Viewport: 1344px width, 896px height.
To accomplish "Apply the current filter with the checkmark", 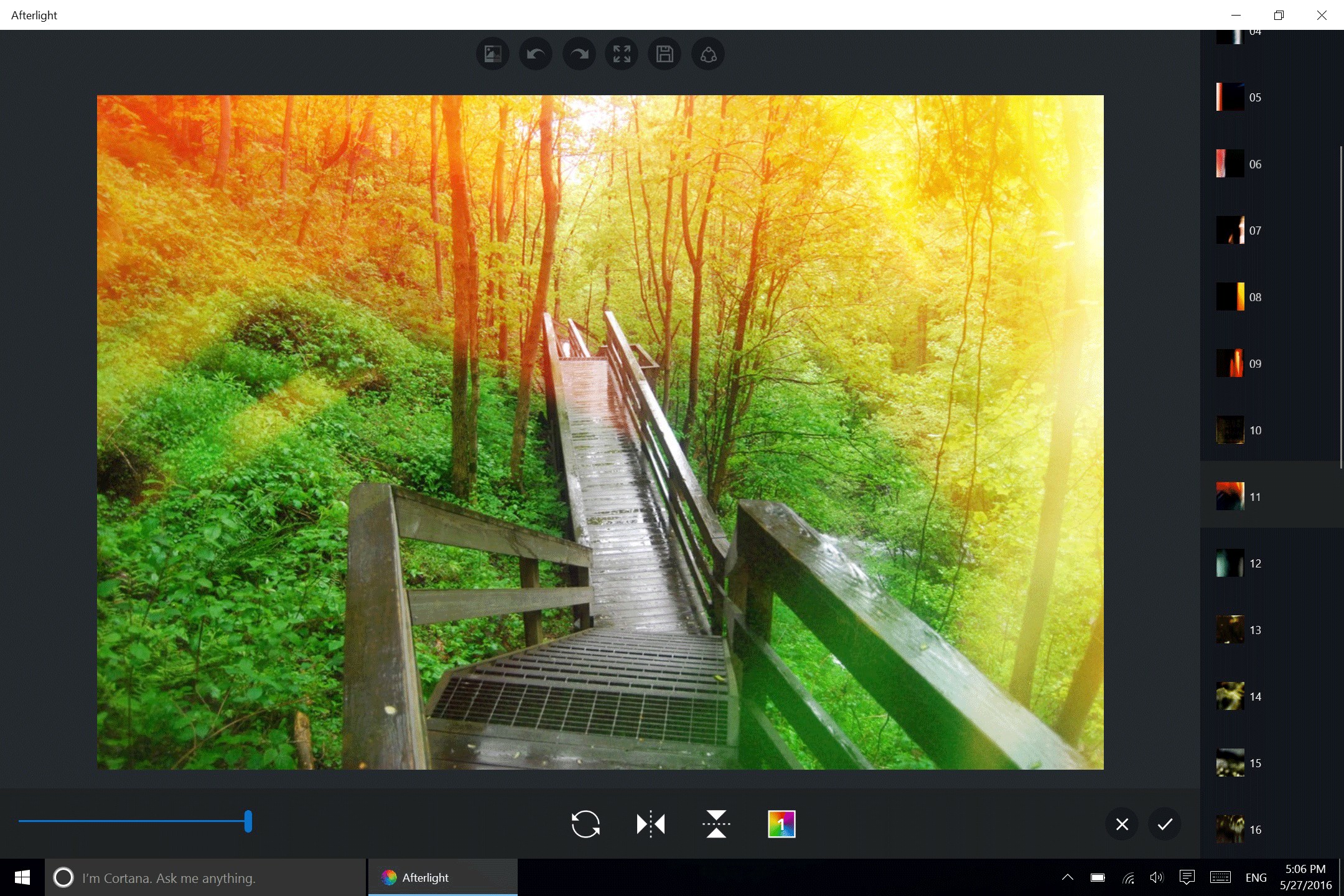I will click(1165, 824).
